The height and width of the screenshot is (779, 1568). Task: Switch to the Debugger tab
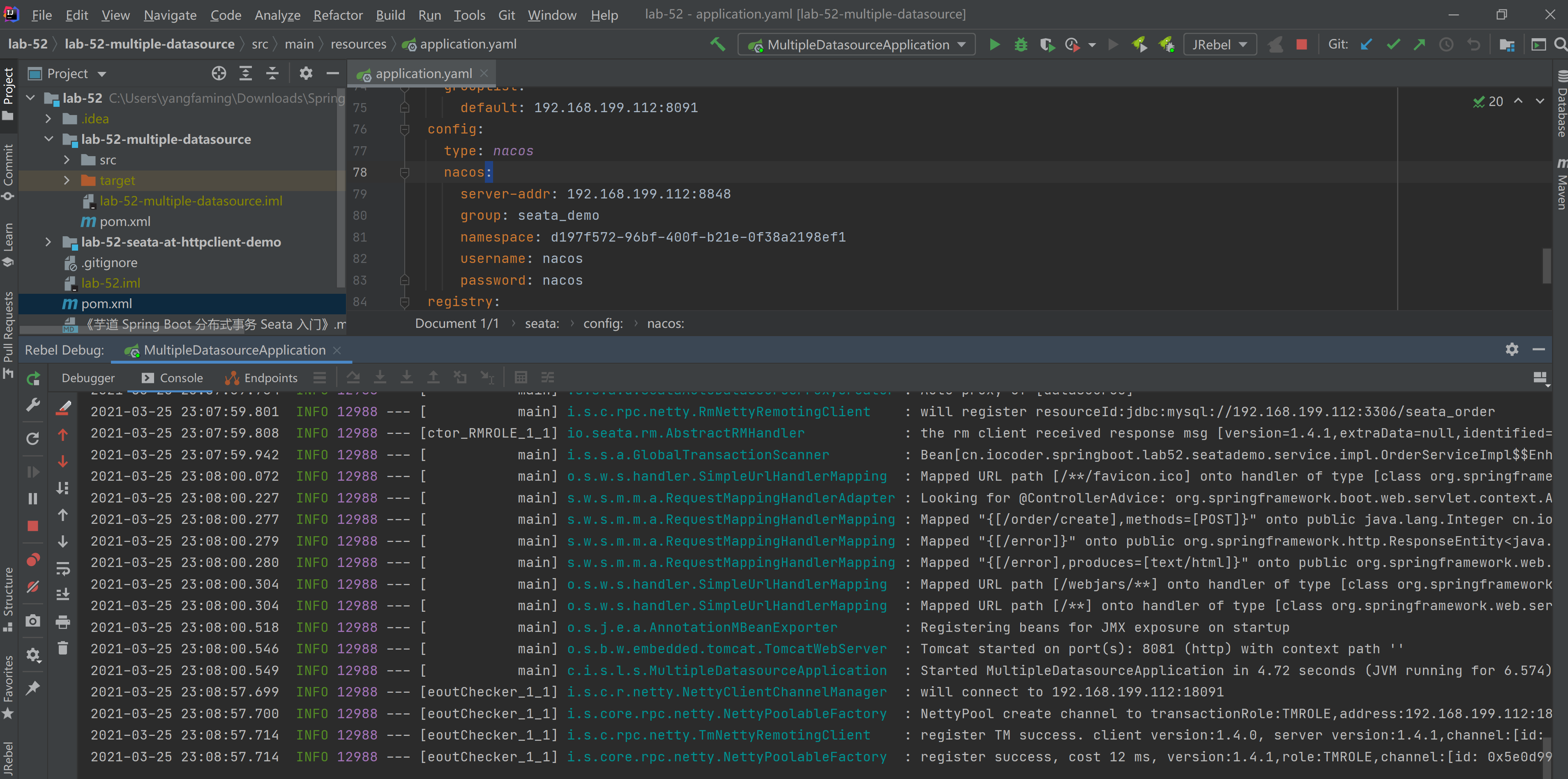[88, 378]
